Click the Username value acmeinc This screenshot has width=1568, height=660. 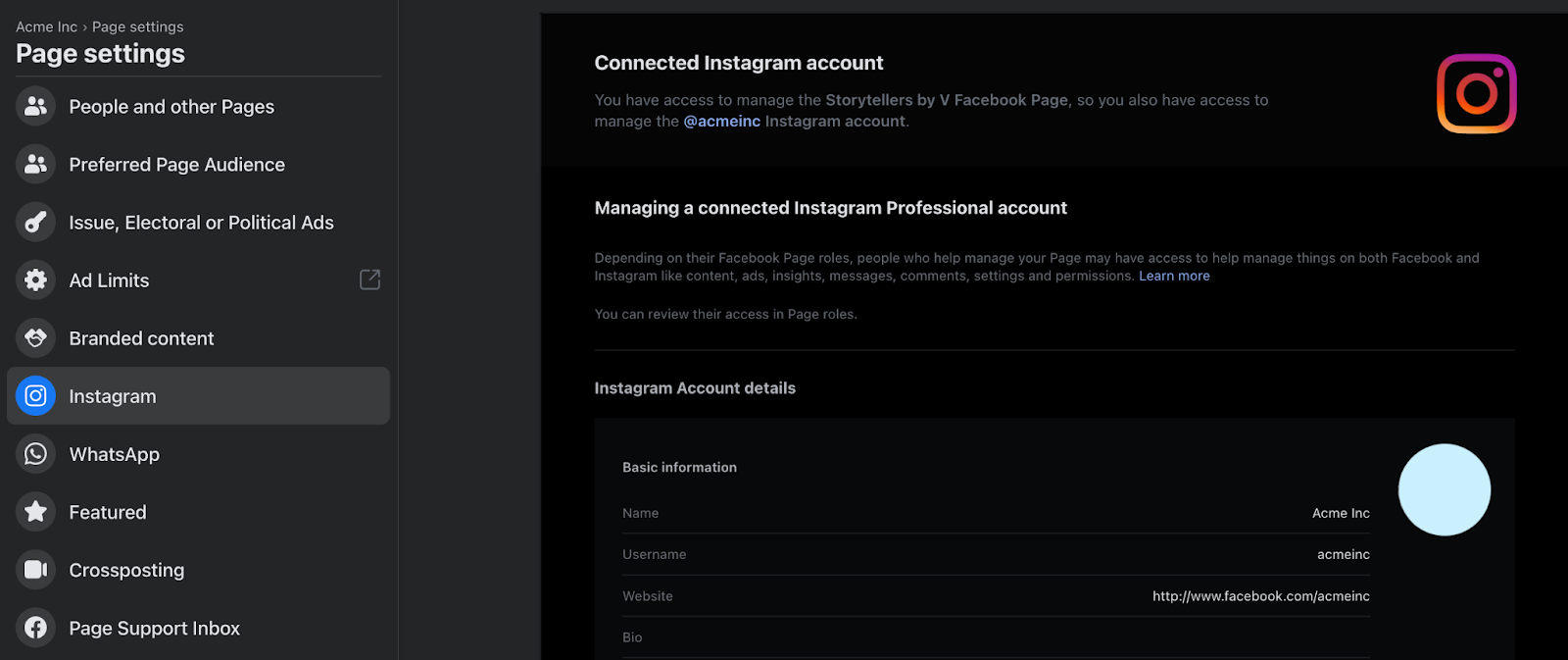[1343, 554]
